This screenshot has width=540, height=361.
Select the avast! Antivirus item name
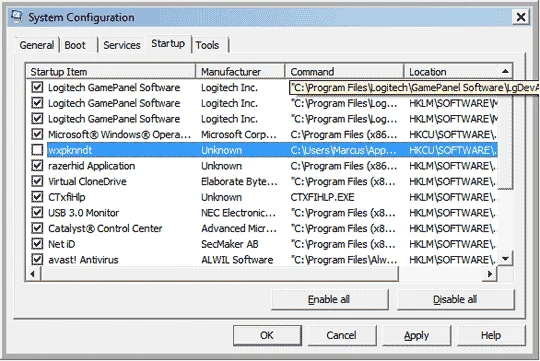[83, 260]
